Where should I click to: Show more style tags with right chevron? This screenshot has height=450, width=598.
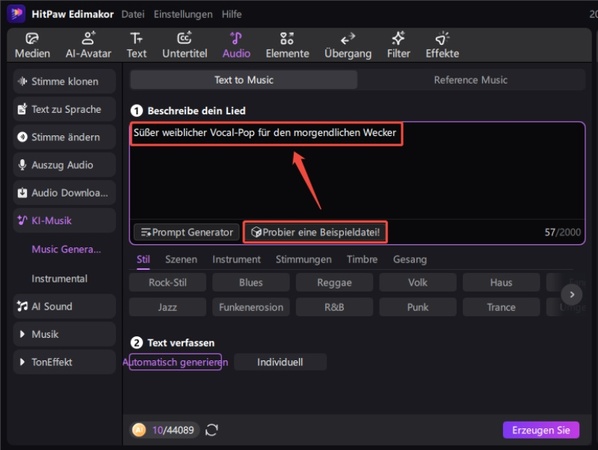(572, 294)
